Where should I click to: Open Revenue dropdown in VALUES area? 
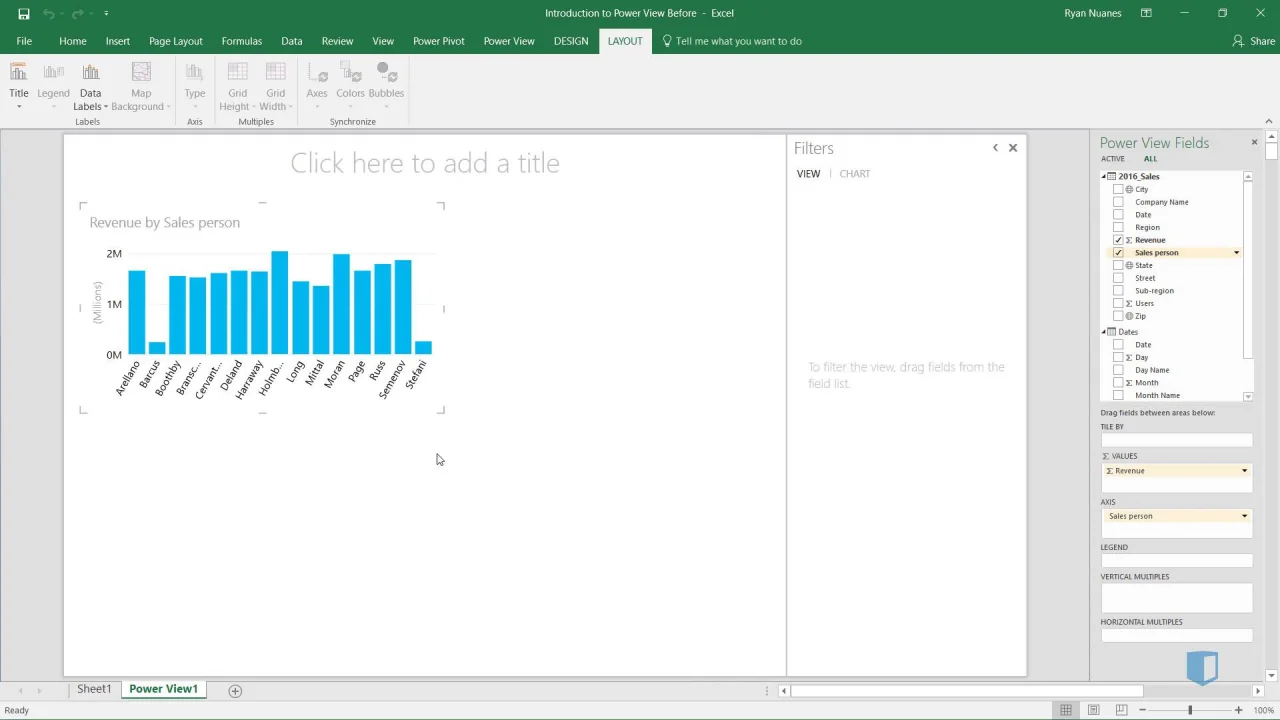click(x=1245, y=471)
